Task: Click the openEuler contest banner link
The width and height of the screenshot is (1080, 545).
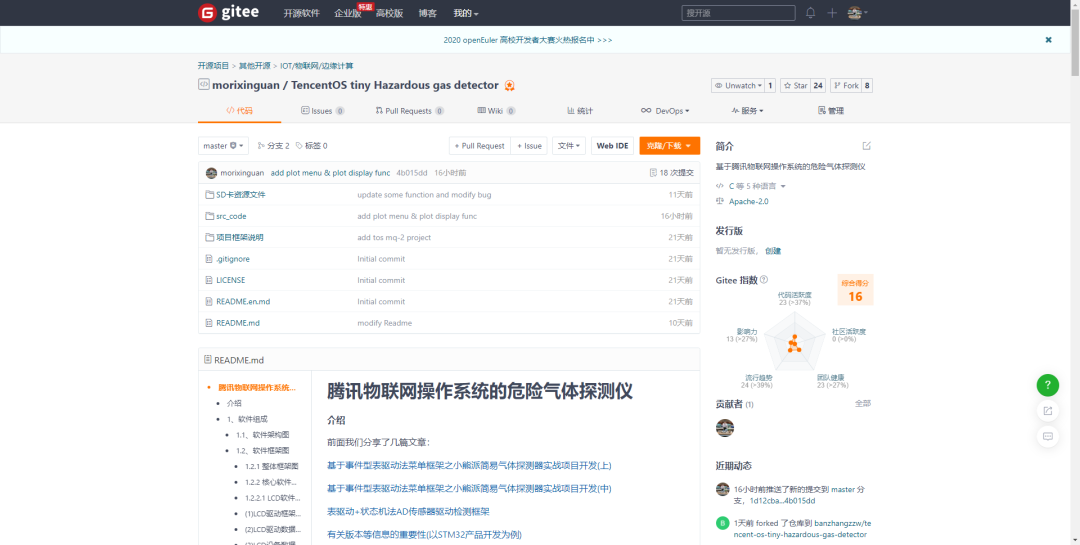Action: click(528, 40)
